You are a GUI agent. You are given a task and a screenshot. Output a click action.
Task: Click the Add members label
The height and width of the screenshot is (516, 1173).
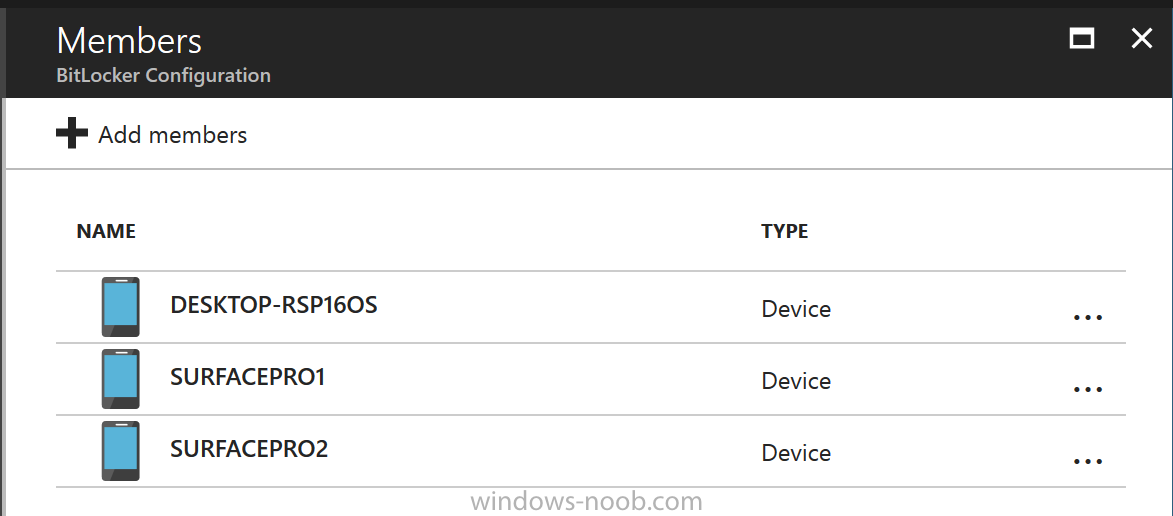[x=173, y=135]
